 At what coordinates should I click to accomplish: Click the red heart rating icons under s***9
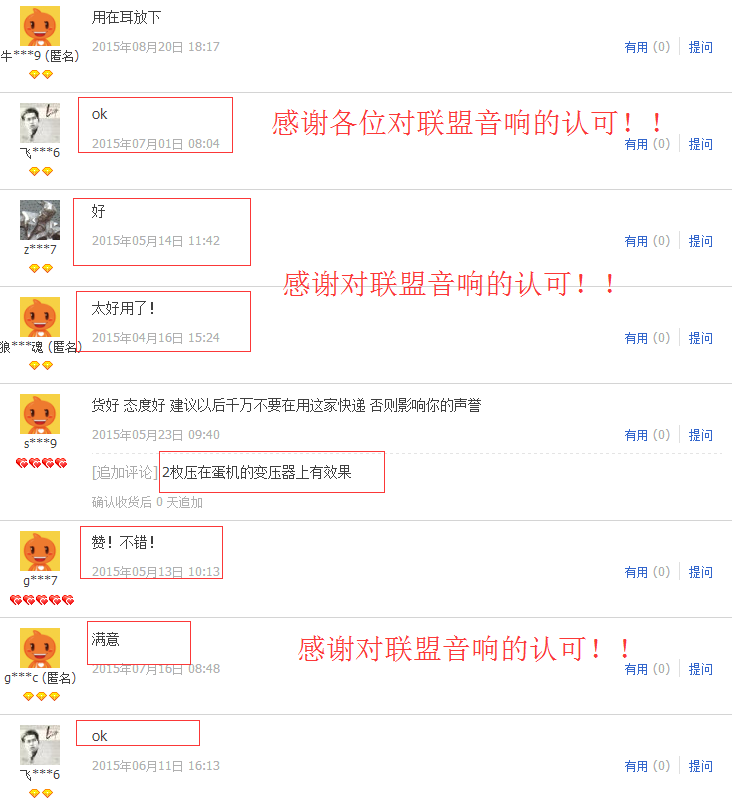coord(41,463)
